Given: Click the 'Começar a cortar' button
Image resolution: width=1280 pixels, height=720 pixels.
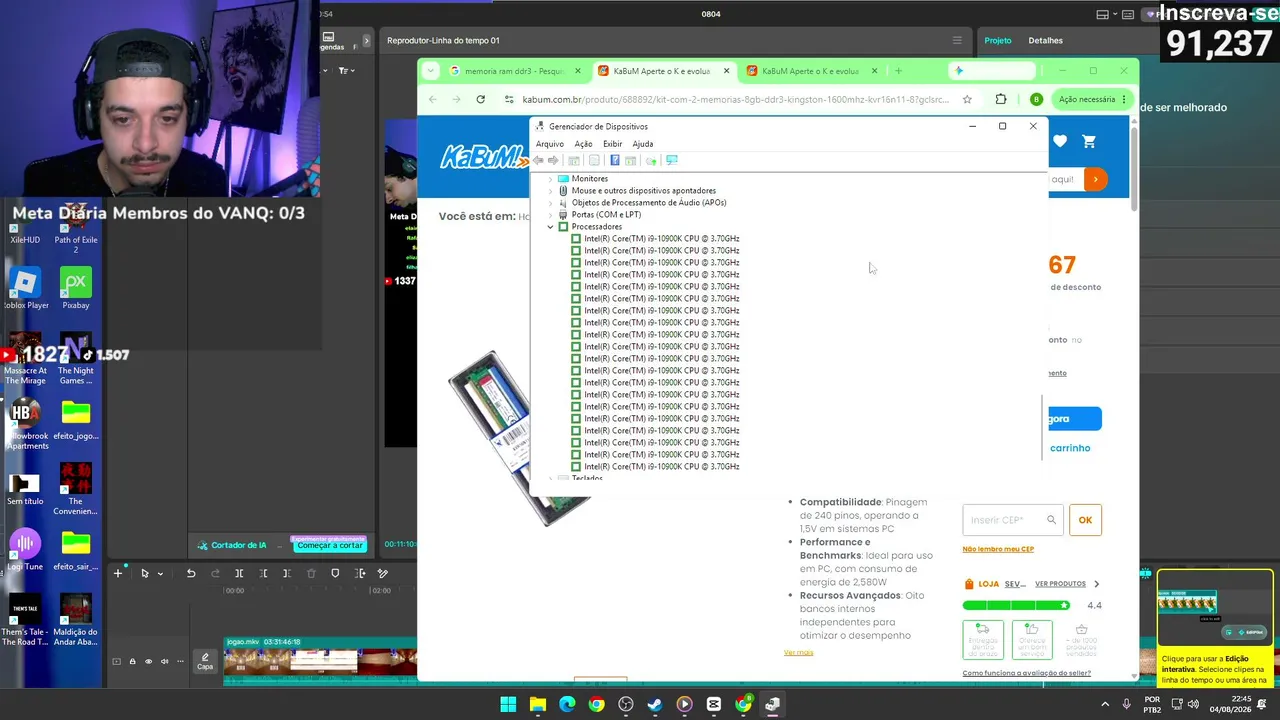Looking at the screenshot, I should tap(329, 545).
